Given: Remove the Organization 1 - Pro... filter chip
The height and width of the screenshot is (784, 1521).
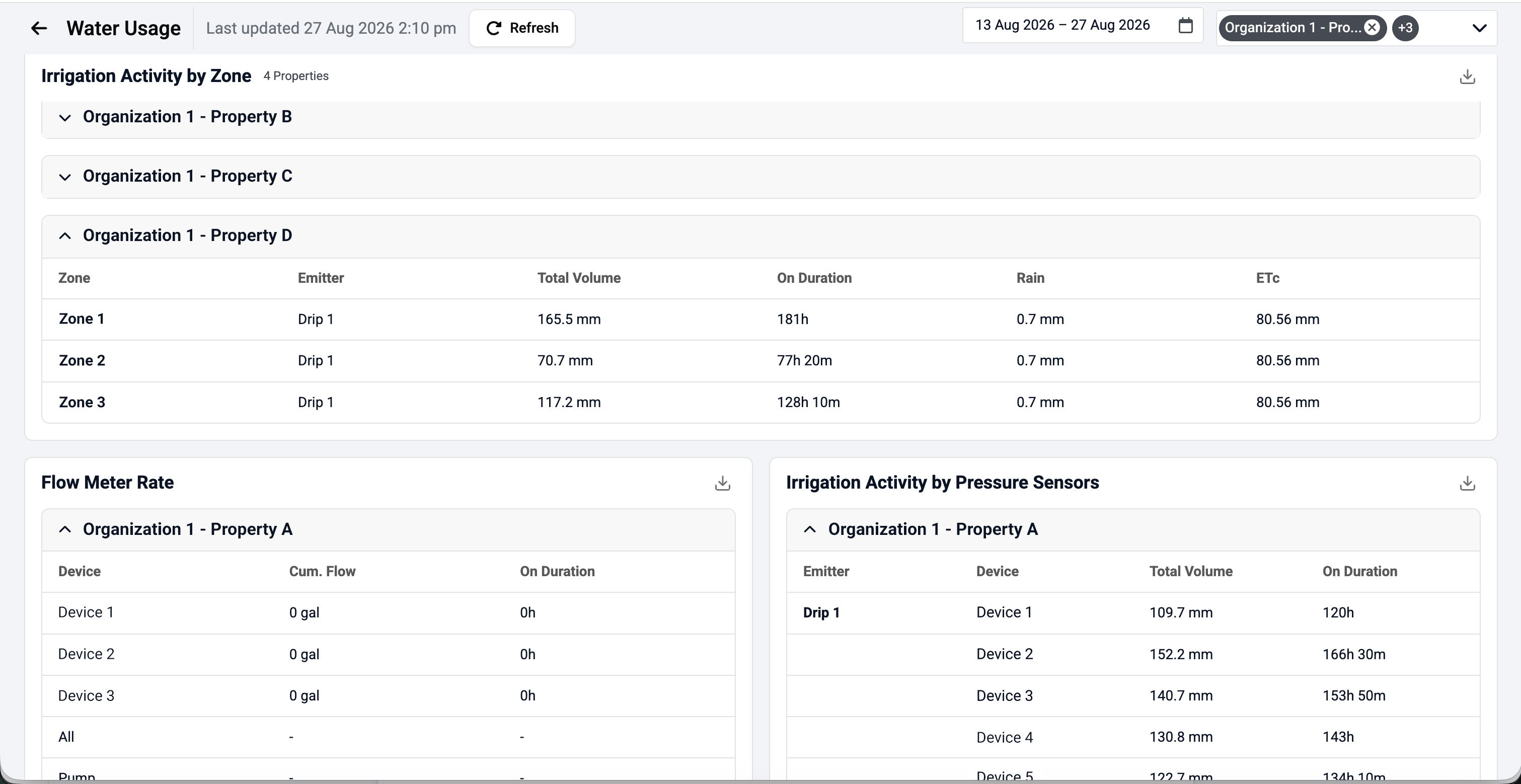Looking at the screenshot, I should [x=1372, y=28].
